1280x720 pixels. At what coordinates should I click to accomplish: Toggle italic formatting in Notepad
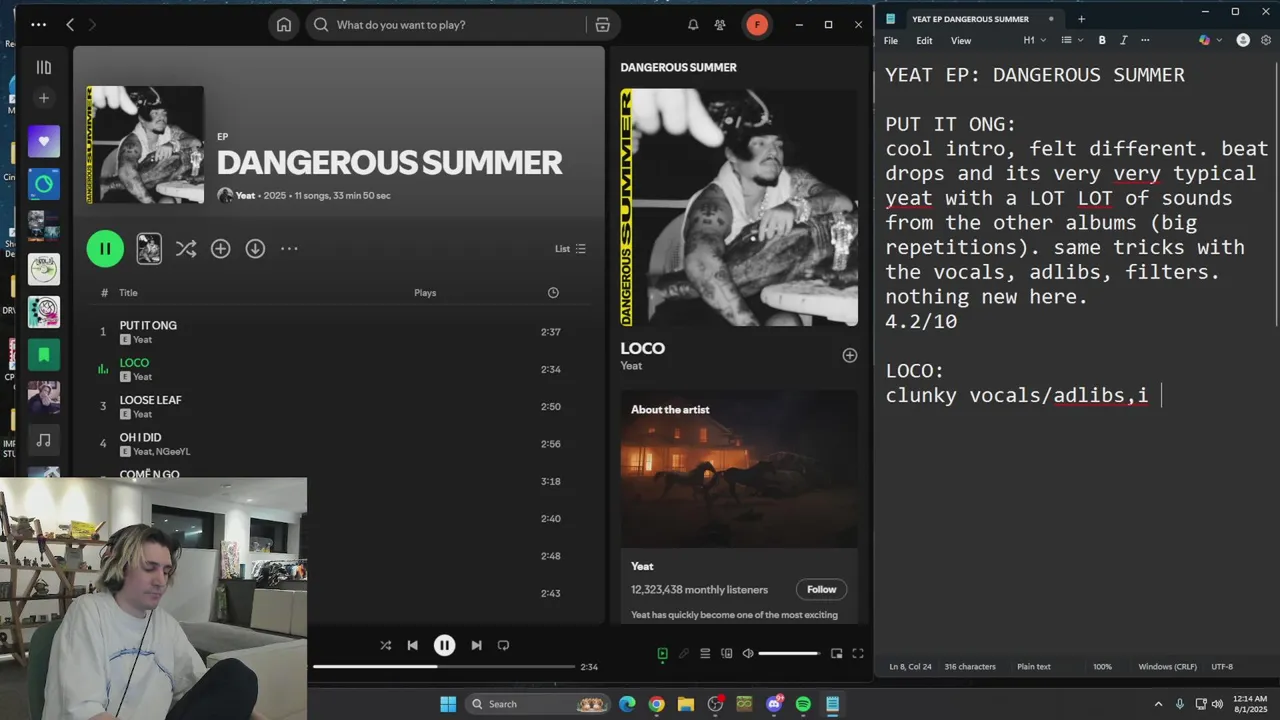pos(1124,41)
